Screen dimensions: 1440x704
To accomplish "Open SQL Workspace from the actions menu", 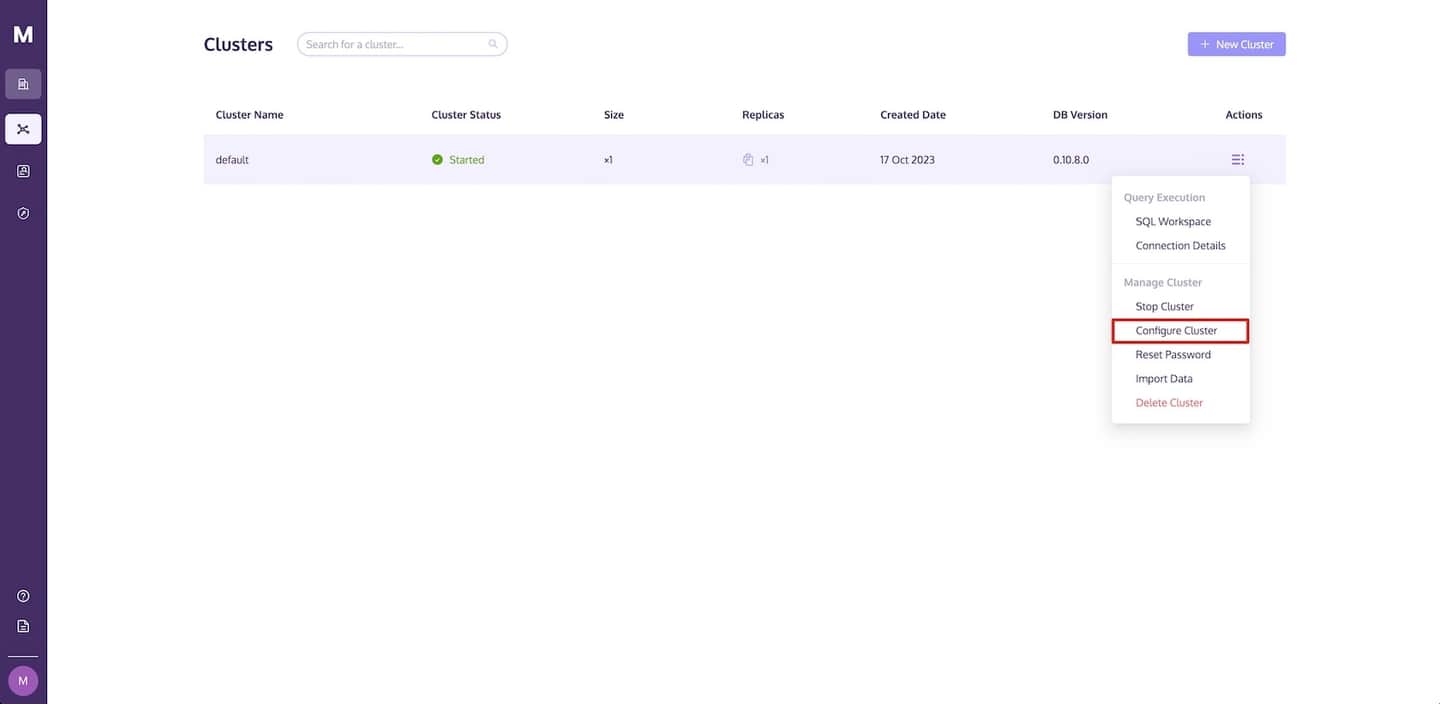I will (1173, 222).
